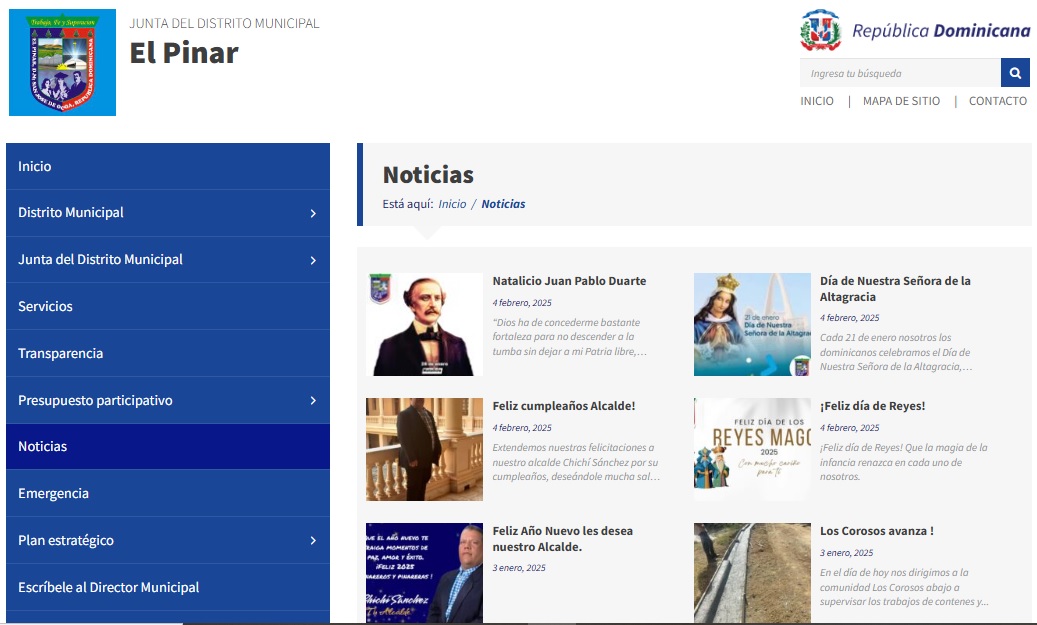This screenshot has height=625, width=1037.
Task: Open the Natalicio Juan Pablo Duarte article
Action: [x=569, y=281]
